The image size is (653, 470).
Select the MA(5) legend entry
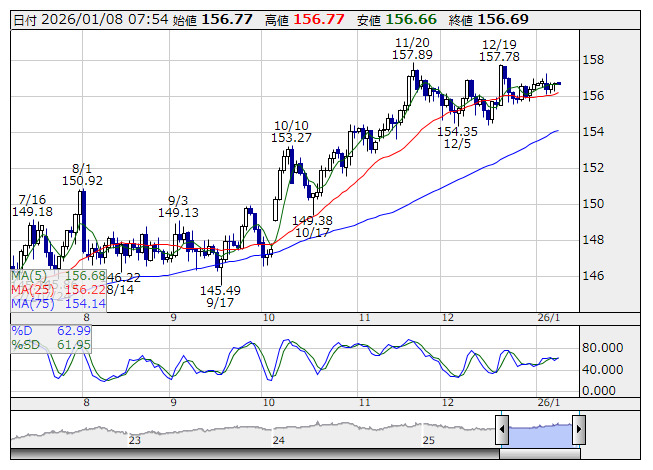[57, 275]
